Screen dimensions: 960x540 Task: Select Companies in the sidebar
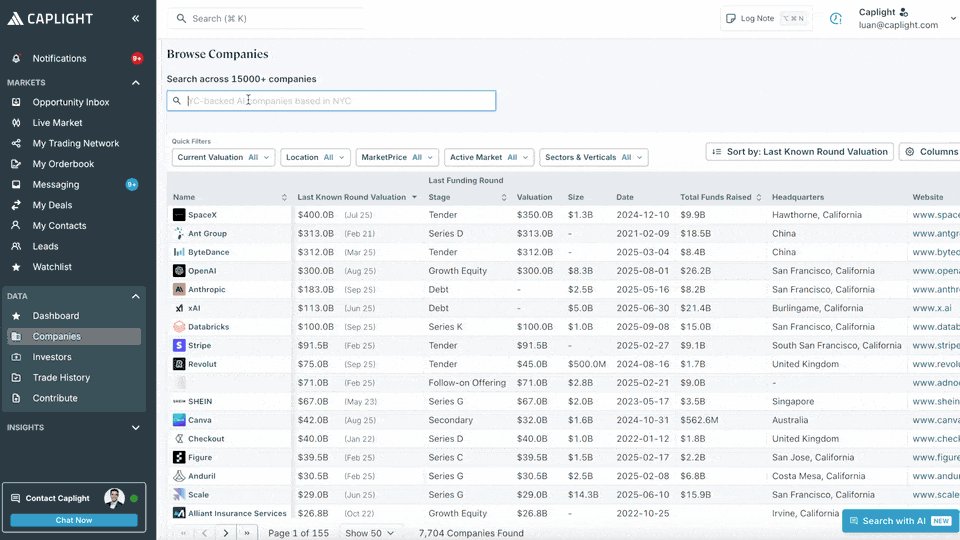click(74, 336)
